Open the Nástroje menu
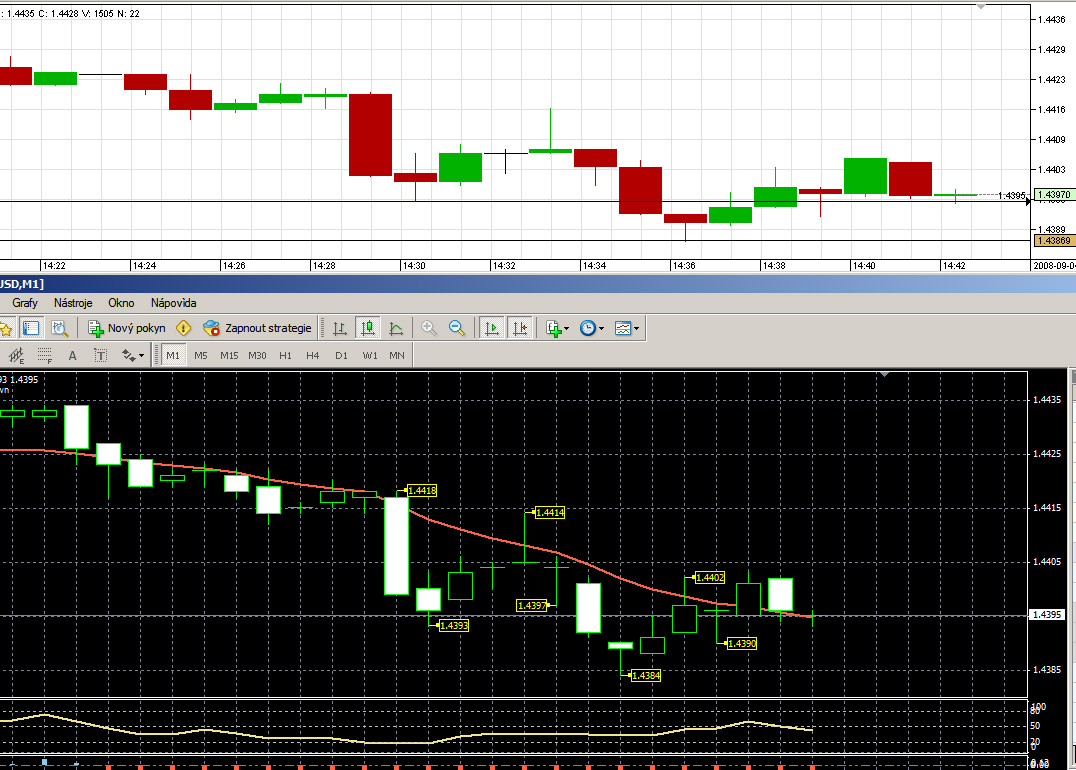This screenshot has height=770, width=1076. [73, 303]
